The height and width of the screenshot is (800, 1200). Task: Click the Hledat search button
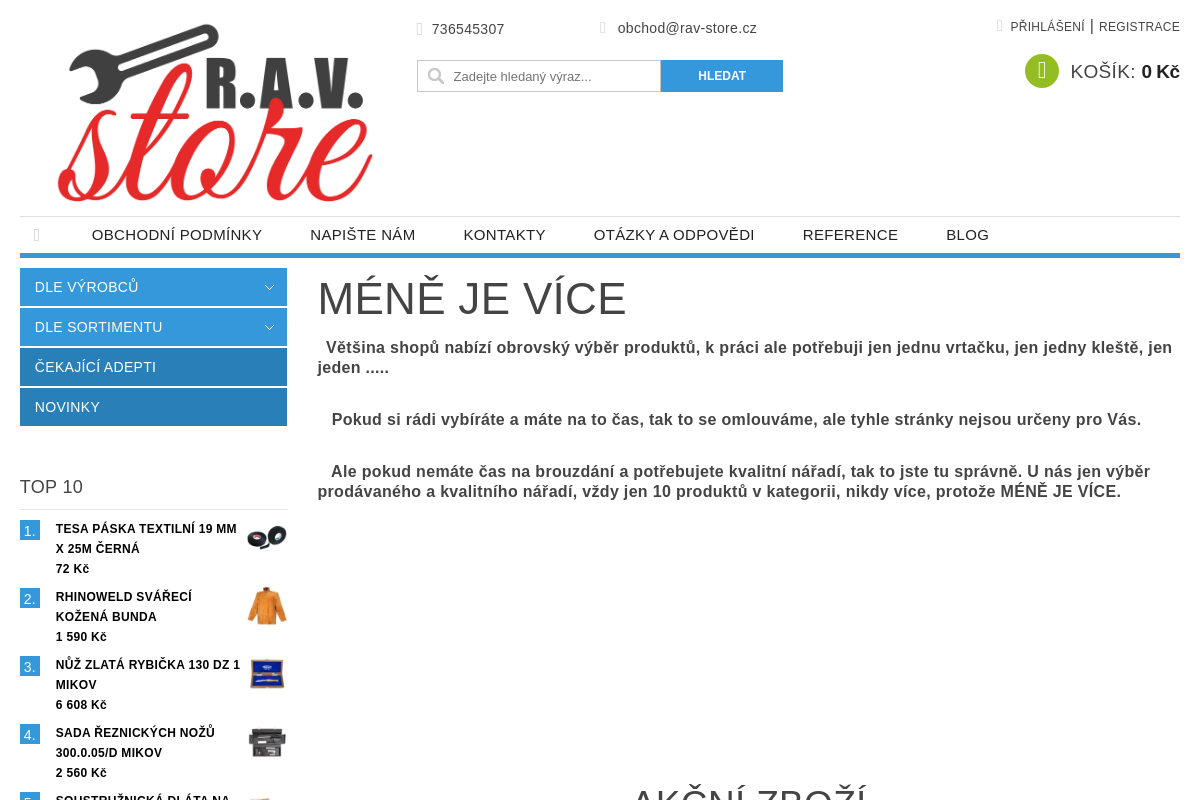722,76
